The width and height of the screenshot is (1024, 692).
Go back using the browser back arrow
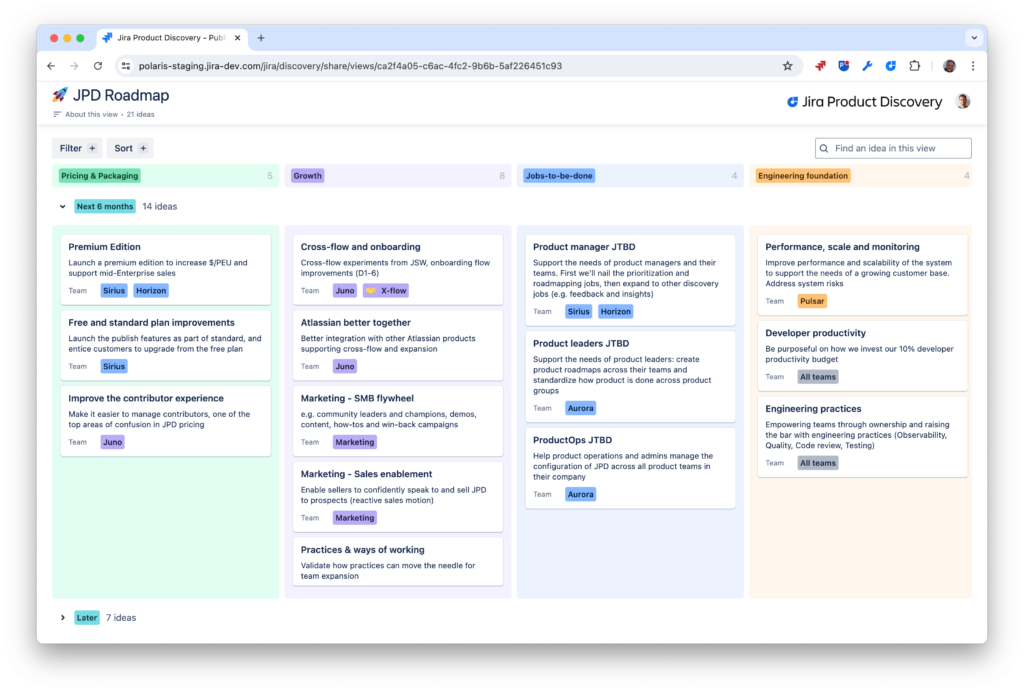[x=52, y=66]
